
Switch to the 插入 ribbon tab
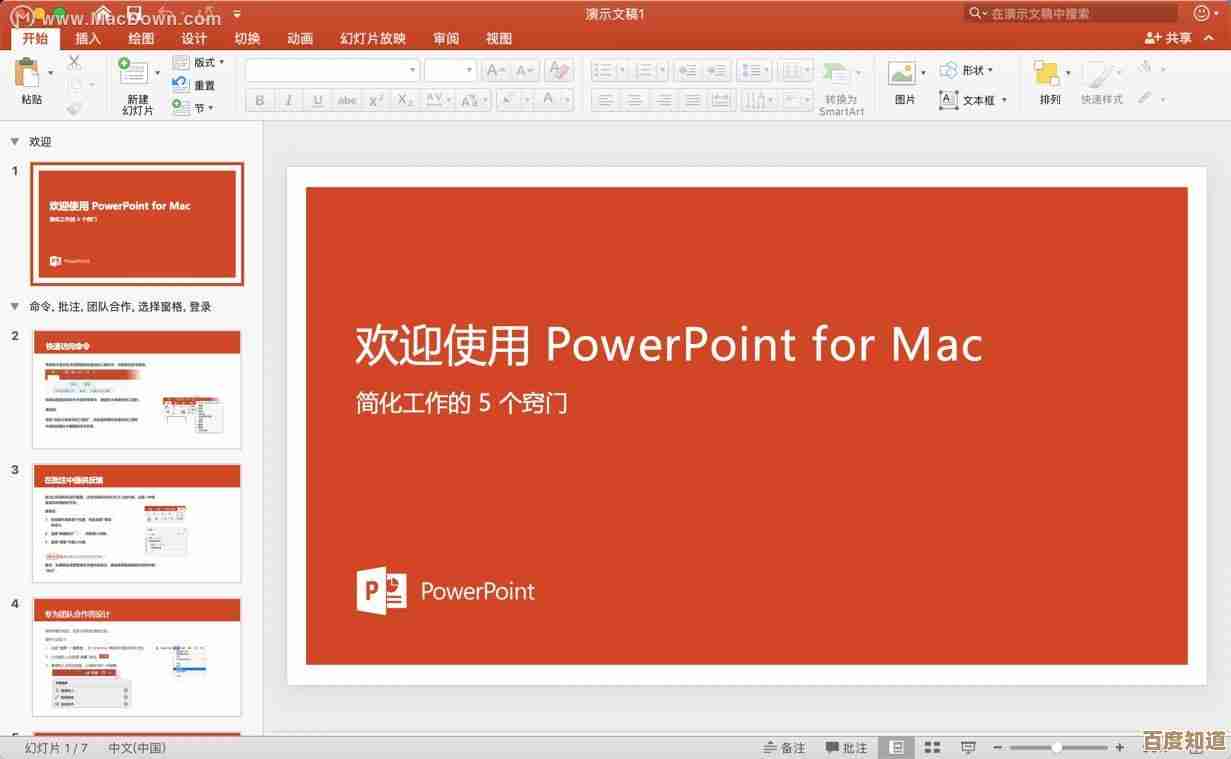87,38
